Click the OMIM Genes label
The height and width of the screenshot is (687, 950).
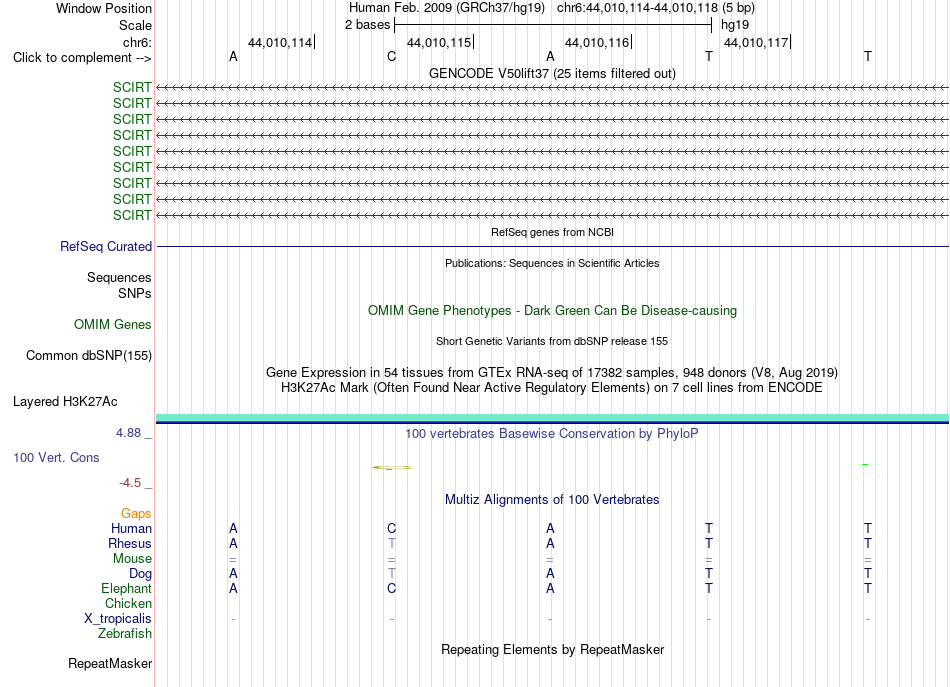[112, 325]
